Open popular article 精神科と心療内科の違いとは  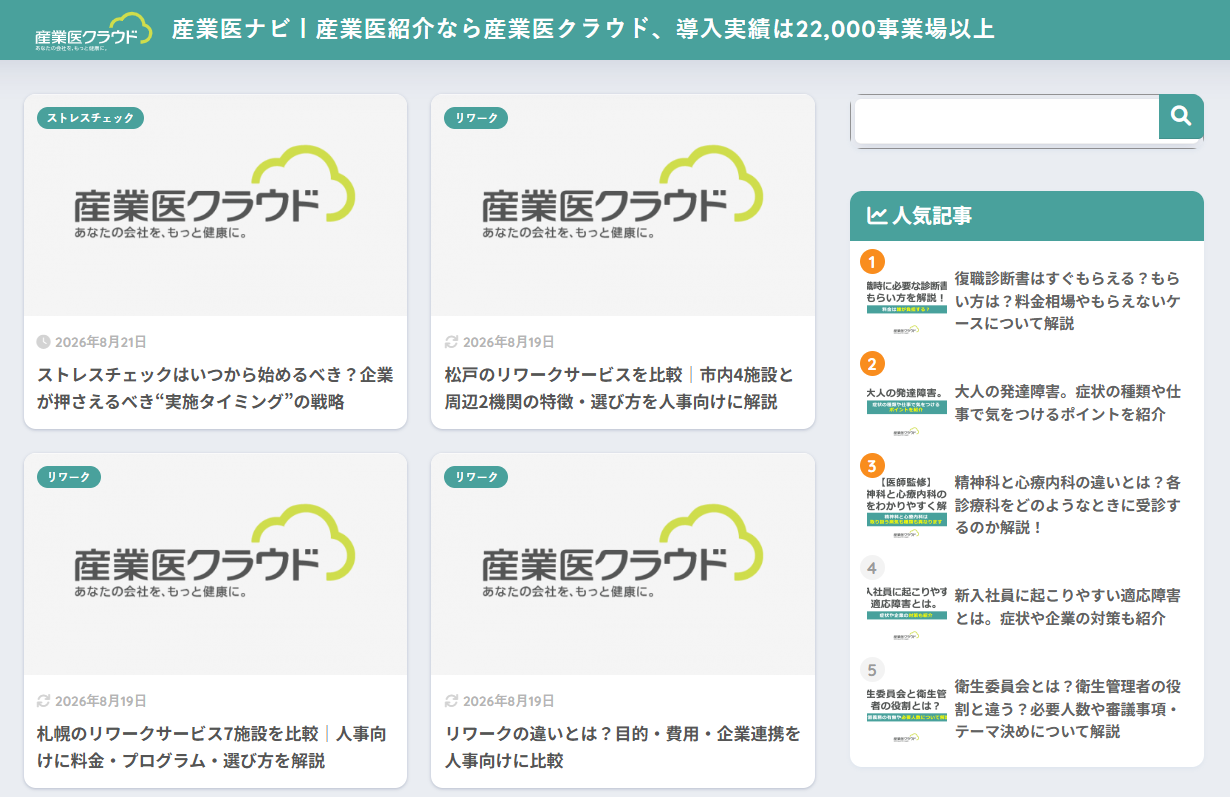[x=1067, y=504]
